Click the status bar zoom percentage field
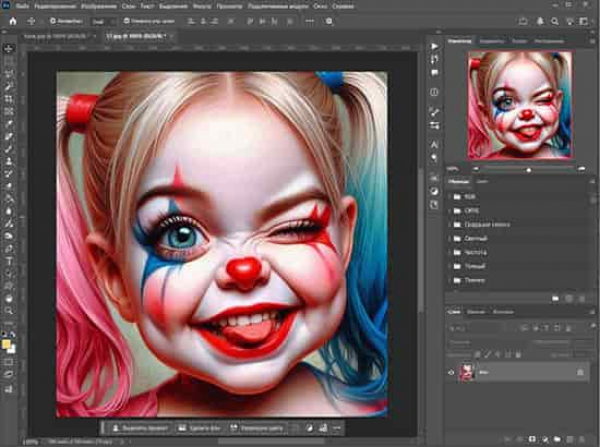This screenshot has width=600, height=447. (x=30, y=442)
